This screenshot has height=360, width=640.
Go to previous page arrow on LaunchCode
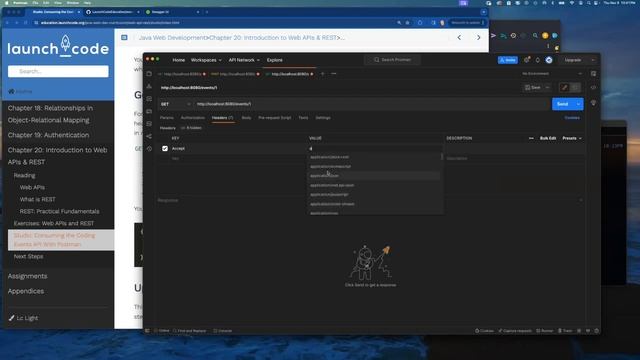[x=459, y=38]
